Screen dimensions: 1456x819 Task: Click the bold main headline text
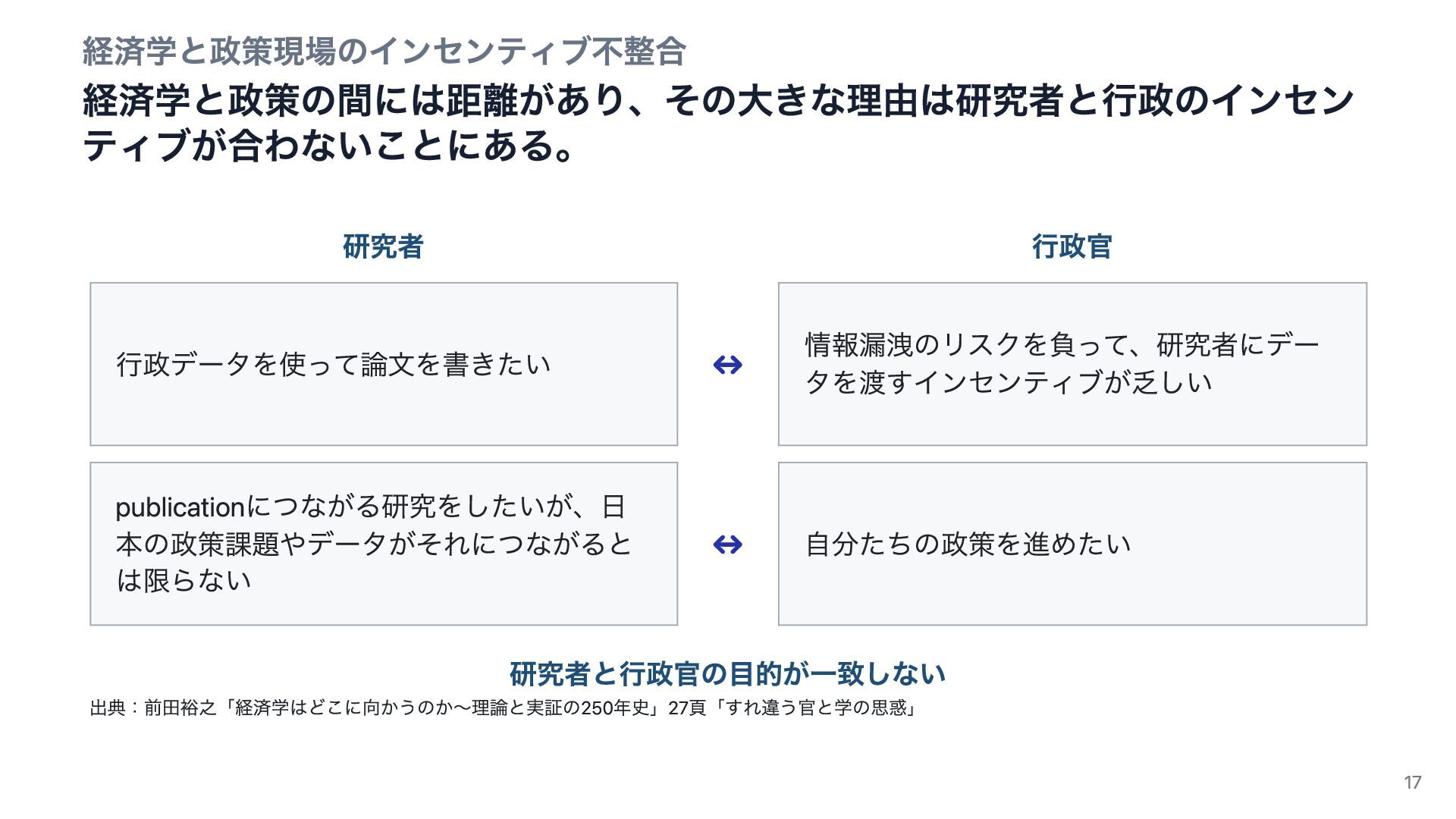[718, 123]
